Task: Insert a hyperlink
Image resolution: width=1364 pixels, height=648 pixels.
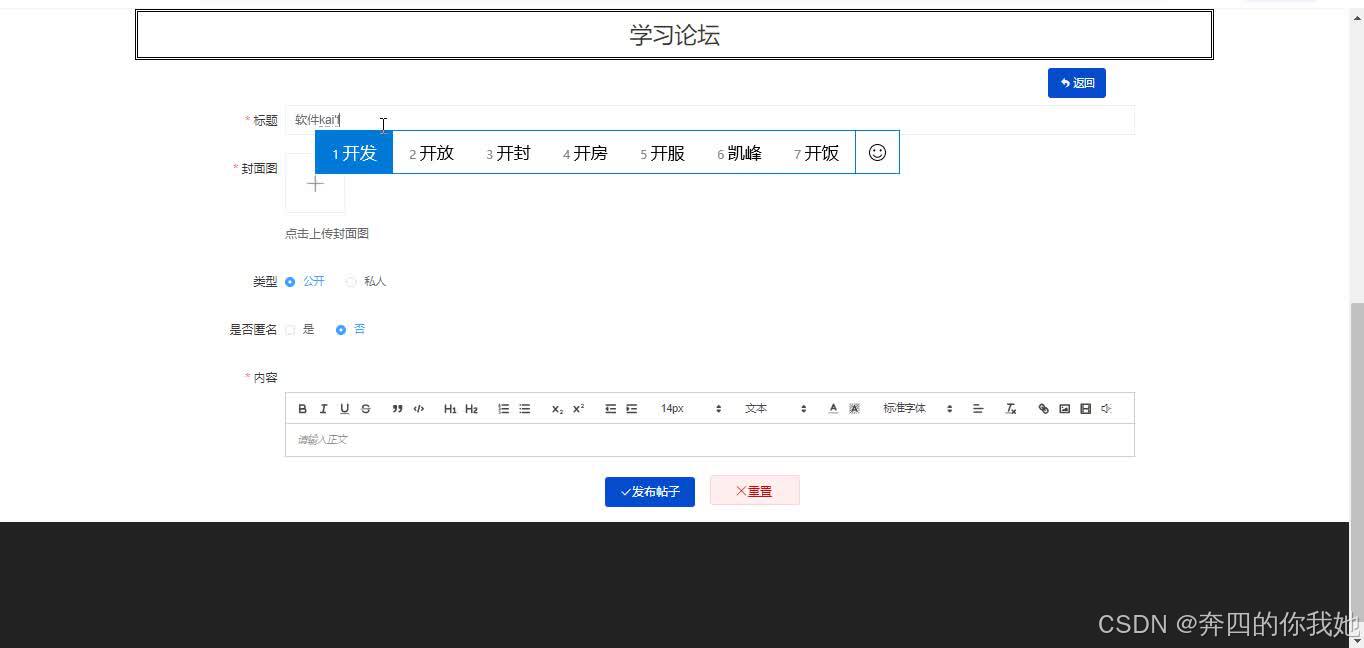Action: (1043, 409)
